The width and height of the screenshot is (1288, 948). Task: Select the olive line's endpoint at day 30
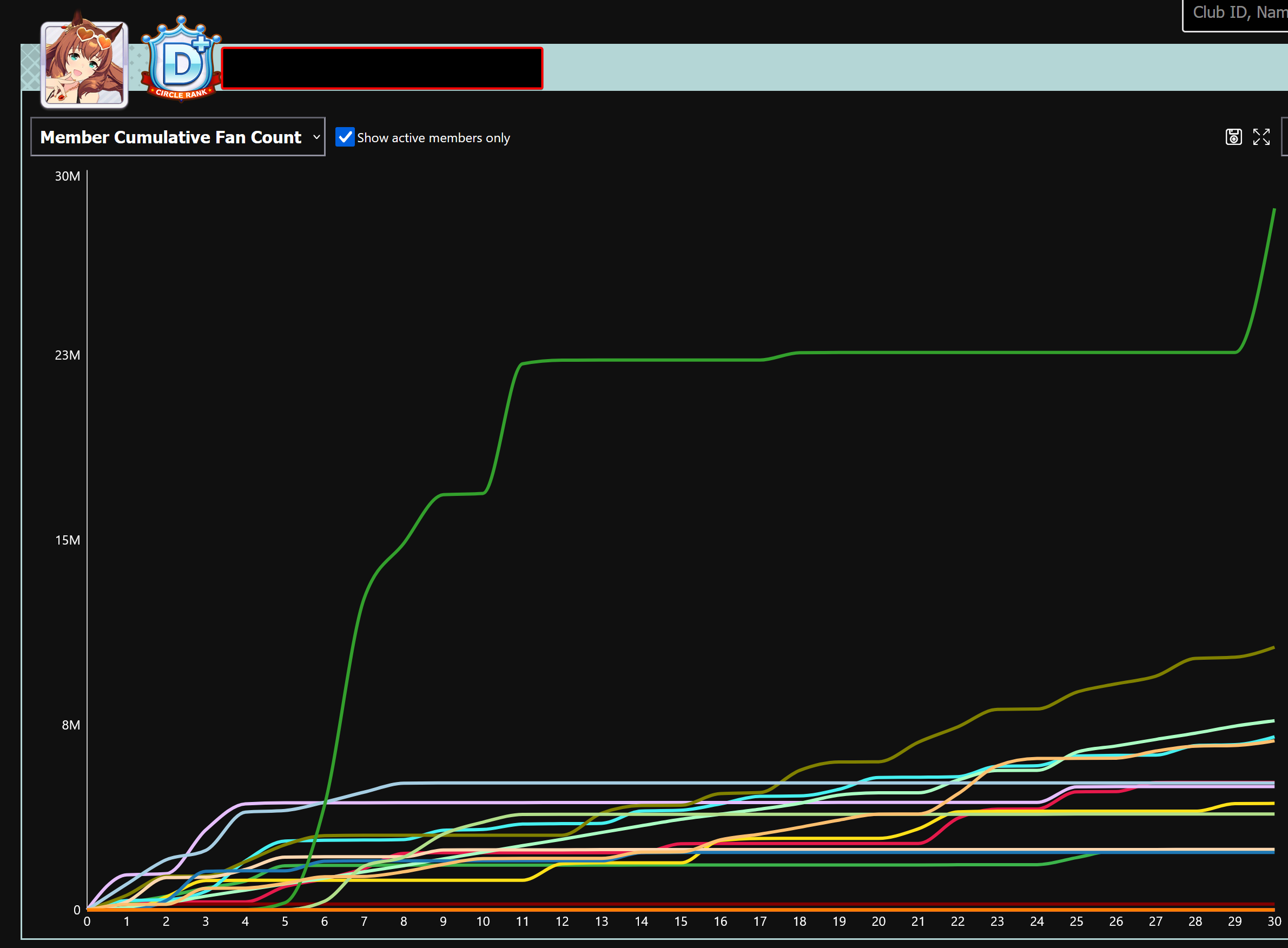click(x=1273, y=648)
